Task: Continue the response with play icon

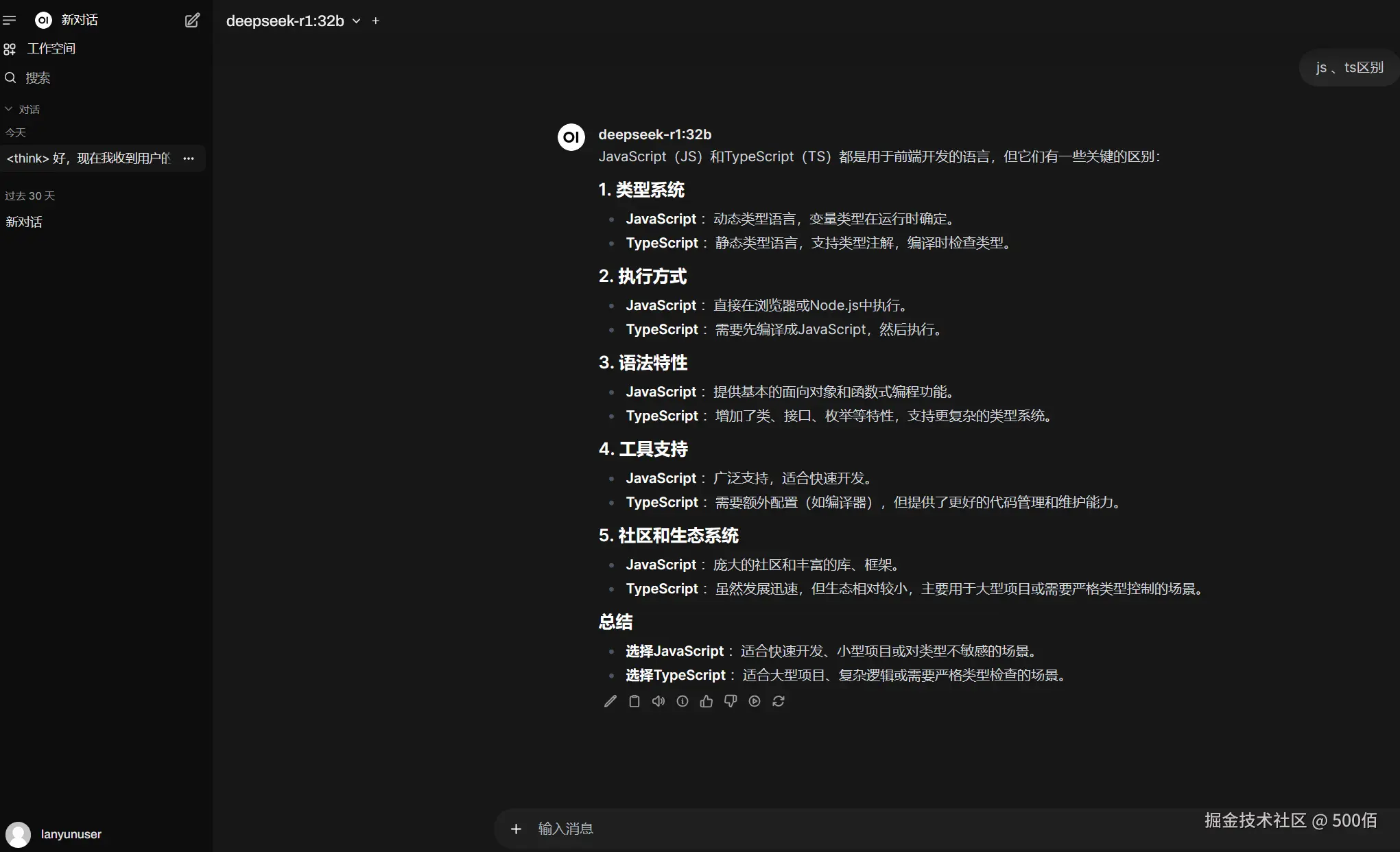Action: tap(754, 701)
